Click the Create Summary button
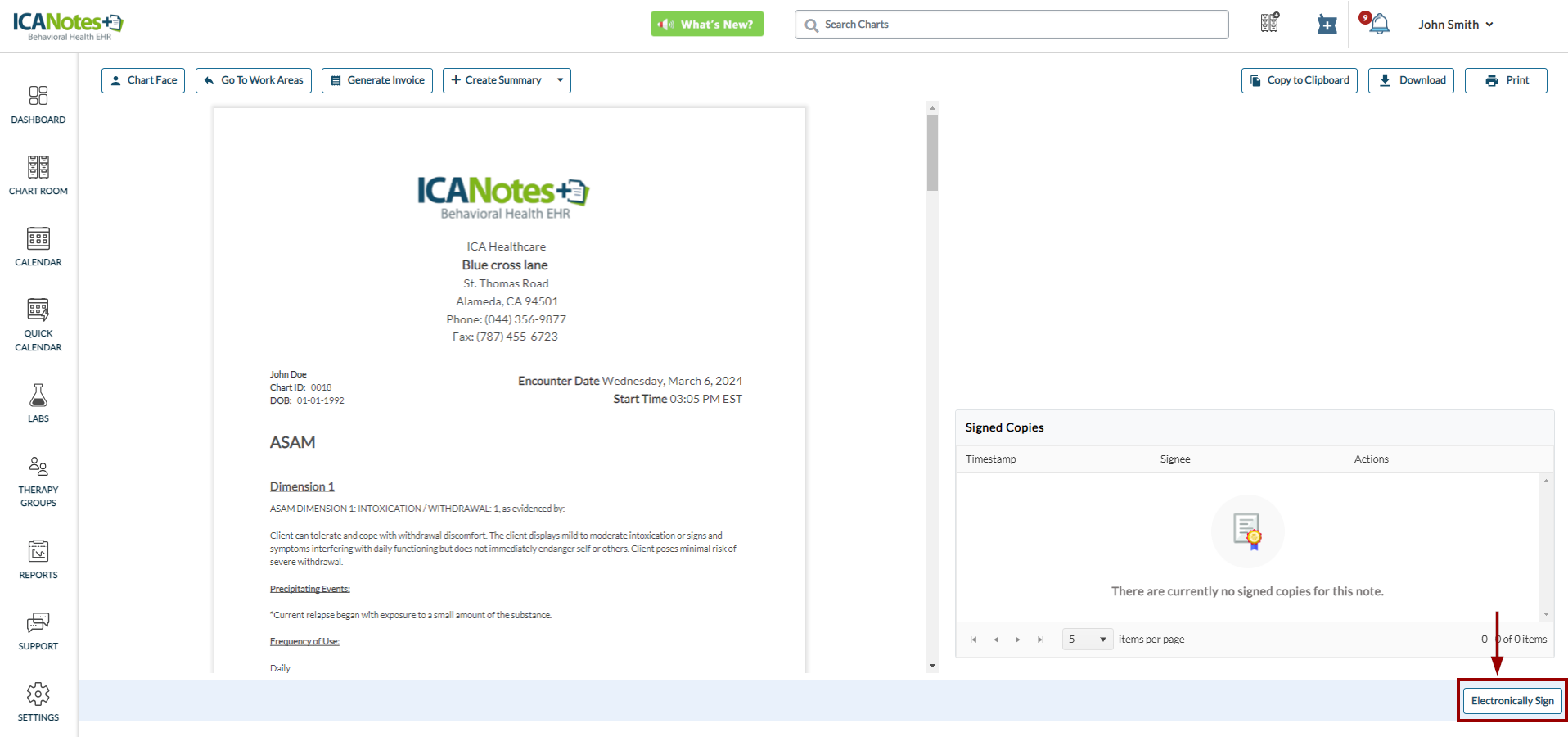1568x737 pixels. [496, 80]
